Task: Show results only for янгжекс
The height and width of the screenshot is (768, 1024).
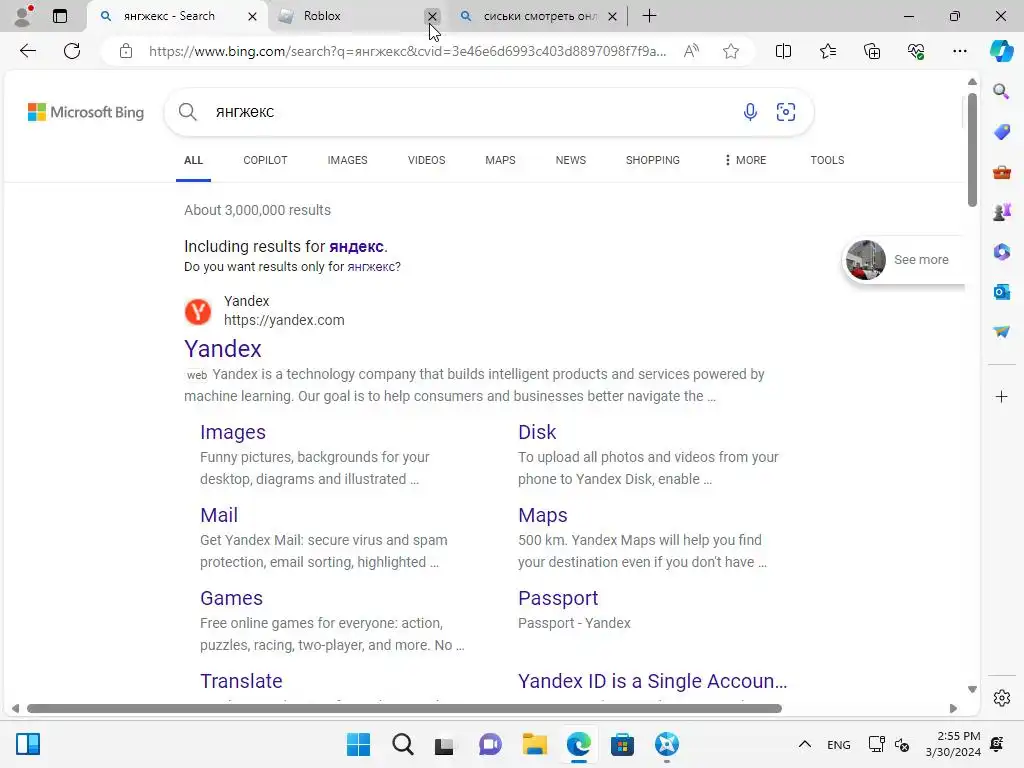Action: pyautogui.click(x=372, y=266)
